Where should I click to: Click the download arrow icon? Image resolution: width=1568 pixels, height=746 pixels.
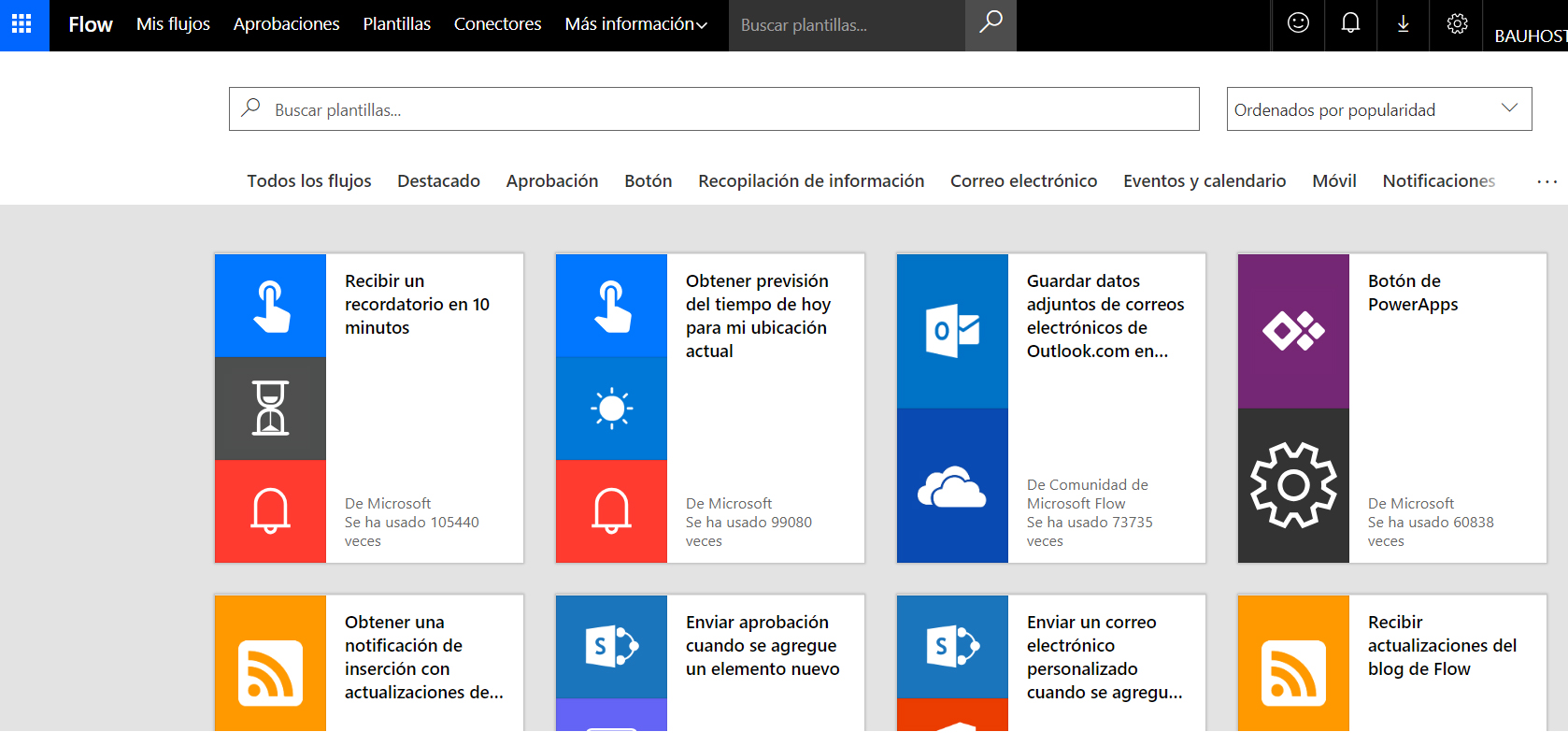pos(1403,24)
